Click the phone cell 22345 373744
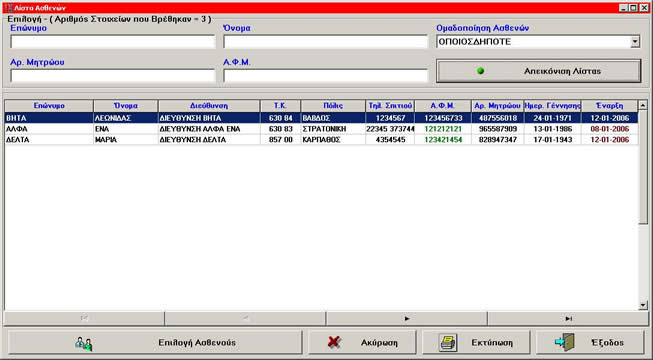The height and width of the screenshot is (360, 653). (x=390, y=129)
